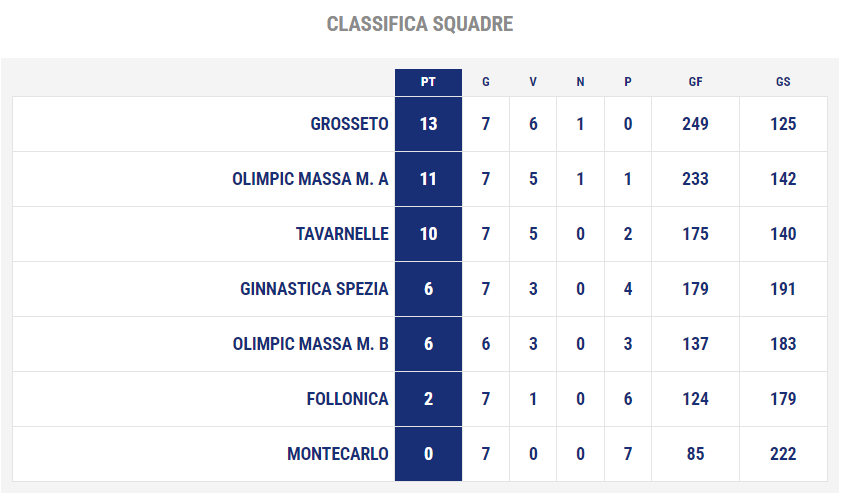Select Grosseto's 249 goals scored value
Screen dimensions: 843x499
(x=695, y=124)
